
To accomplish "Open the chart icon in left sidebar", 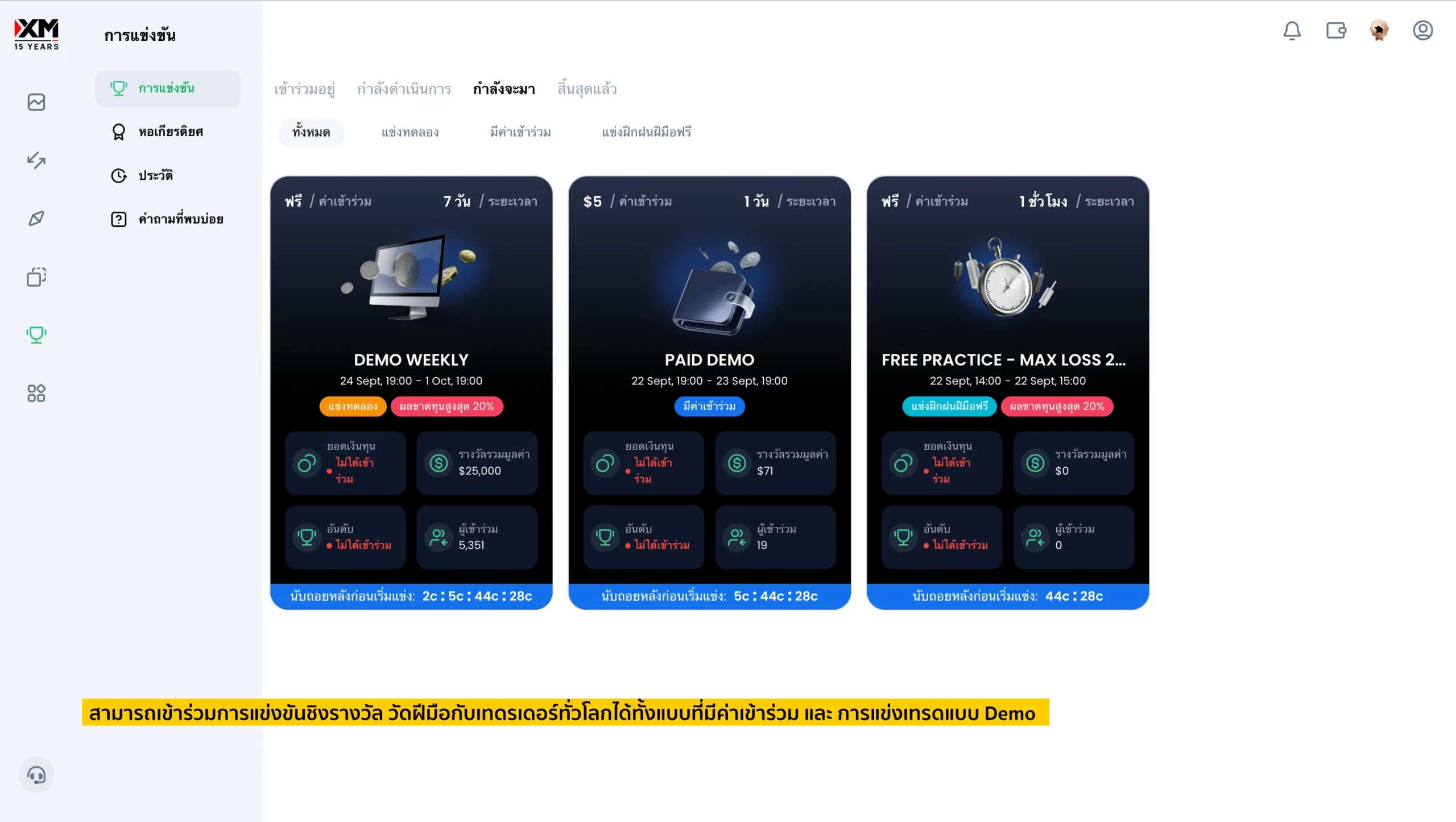I will pyautogui.click(x=36, y=102).
